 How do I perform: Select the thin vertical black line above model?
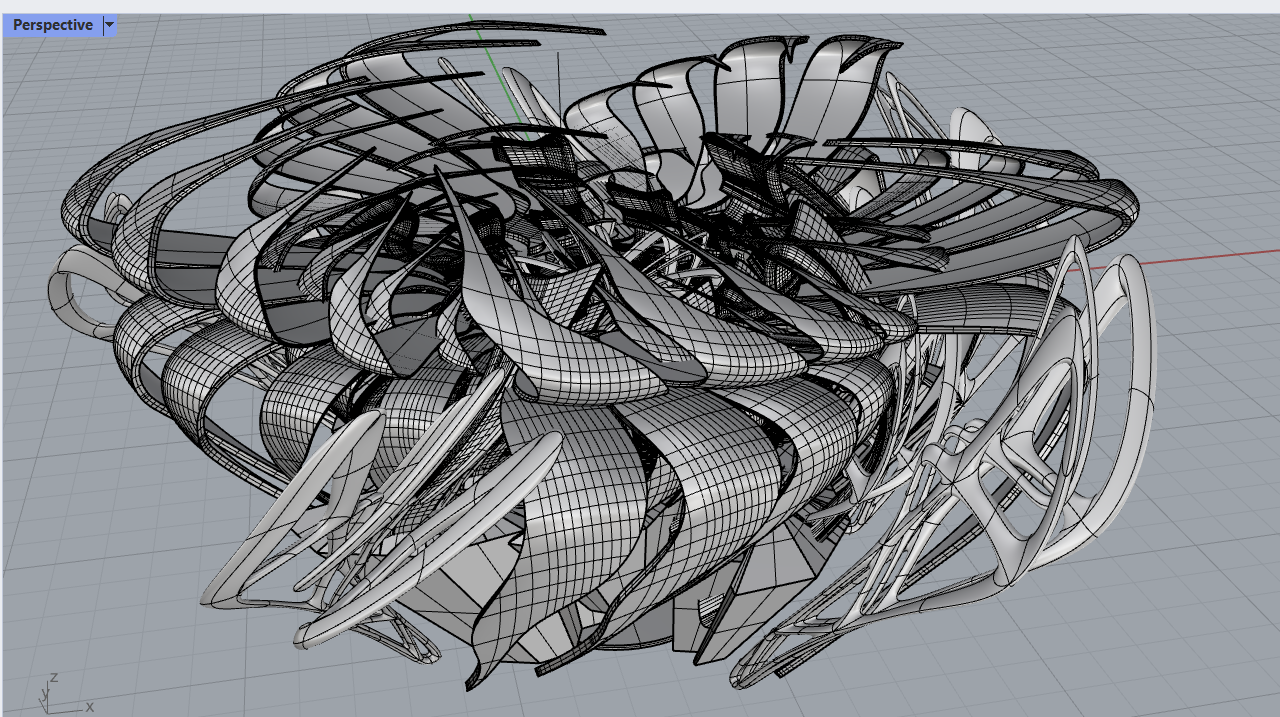[x=558, y=78]
